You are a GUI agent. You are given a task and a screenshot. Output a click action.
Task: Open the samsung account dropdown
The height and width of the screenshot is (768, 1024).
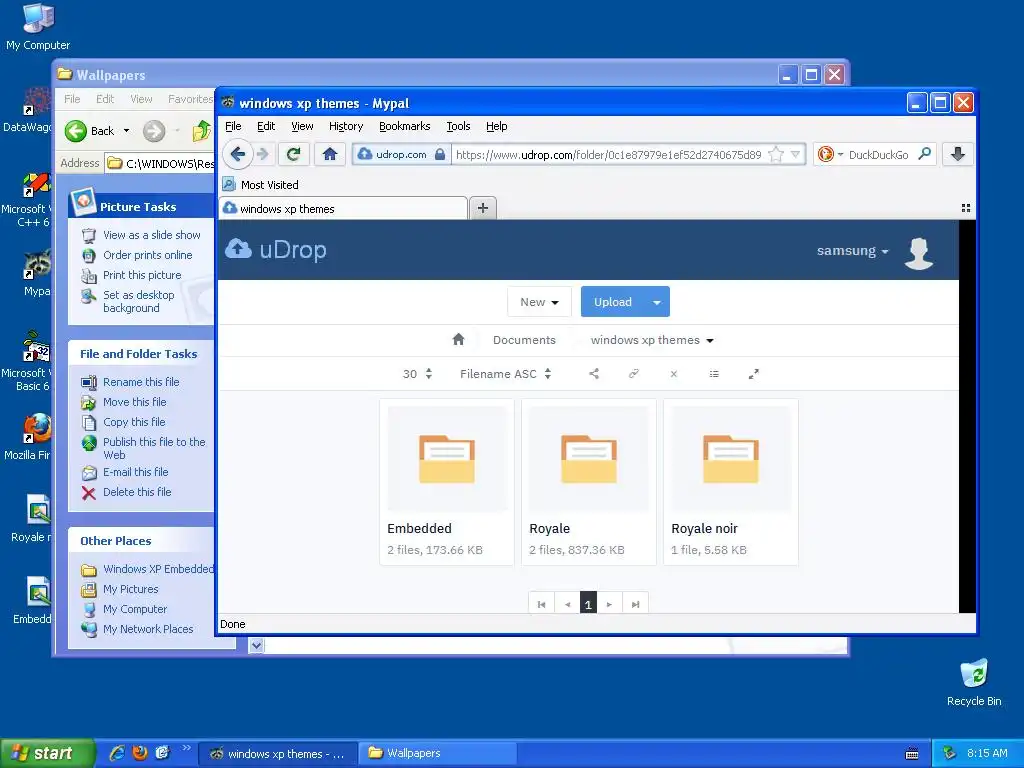point(852,251)
